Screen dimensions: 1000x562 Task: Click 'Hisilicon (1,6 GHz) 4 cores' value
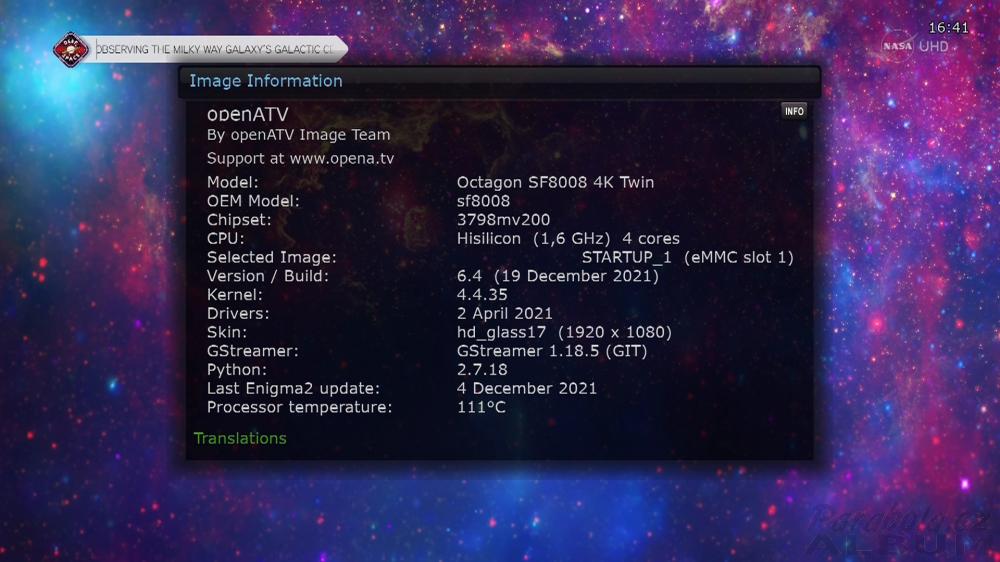point(568,239)
